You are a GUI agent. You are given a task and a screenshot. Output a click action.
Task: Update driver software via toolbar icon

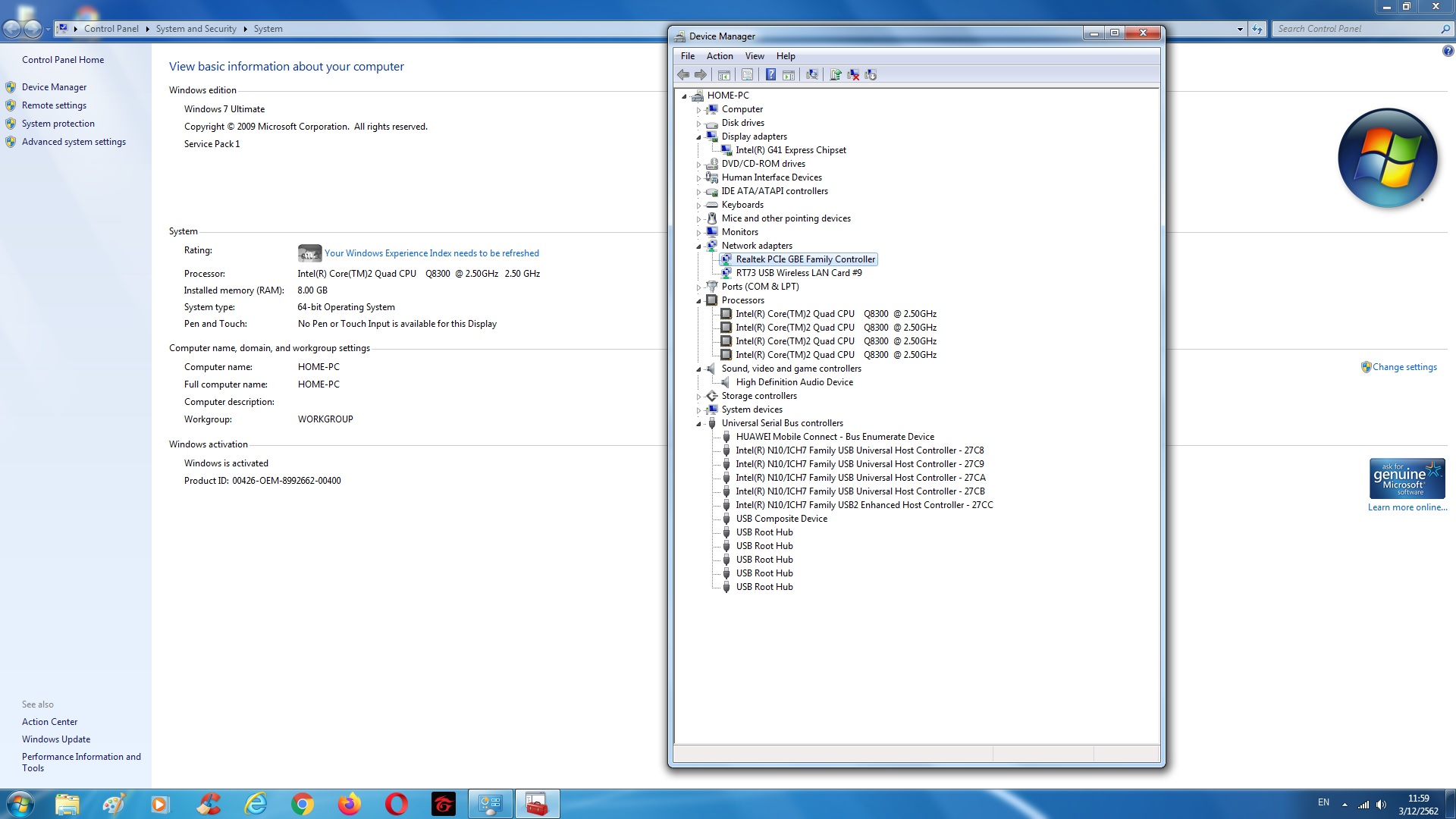(835, 74)
